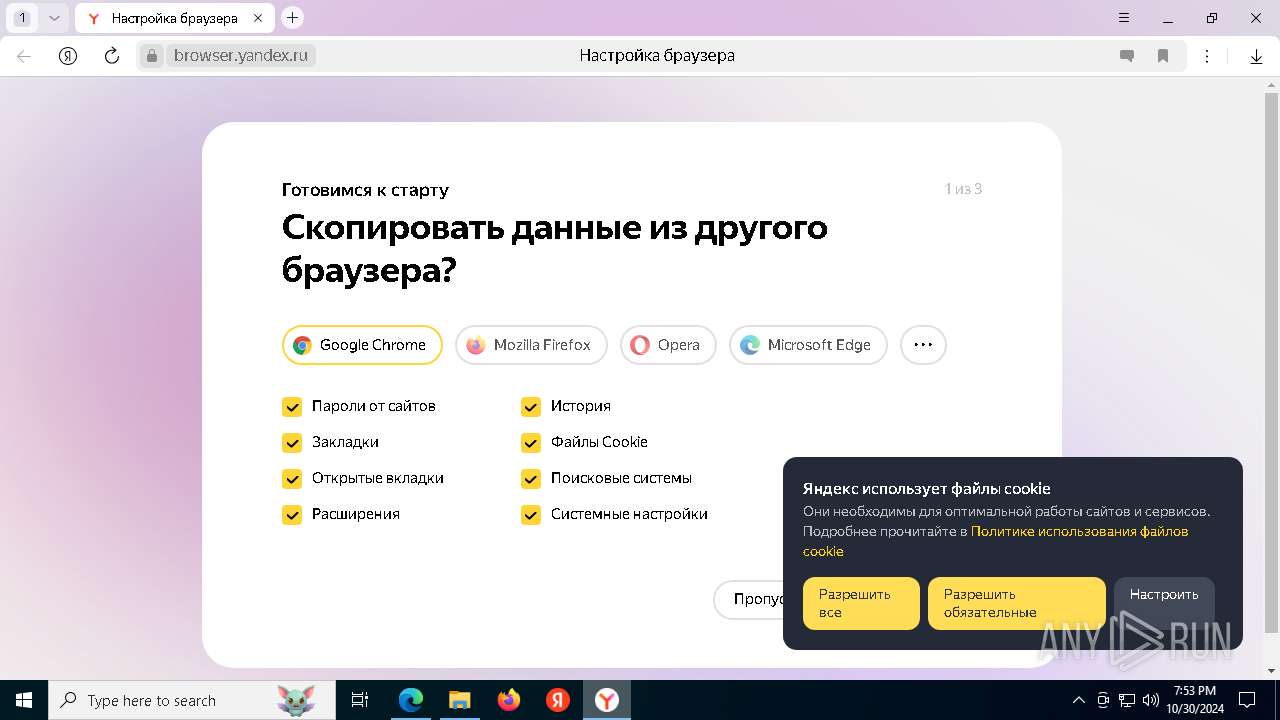Open the network tray icon
The width and height of the screenshot is (1280, 720).
point(1127,700)
